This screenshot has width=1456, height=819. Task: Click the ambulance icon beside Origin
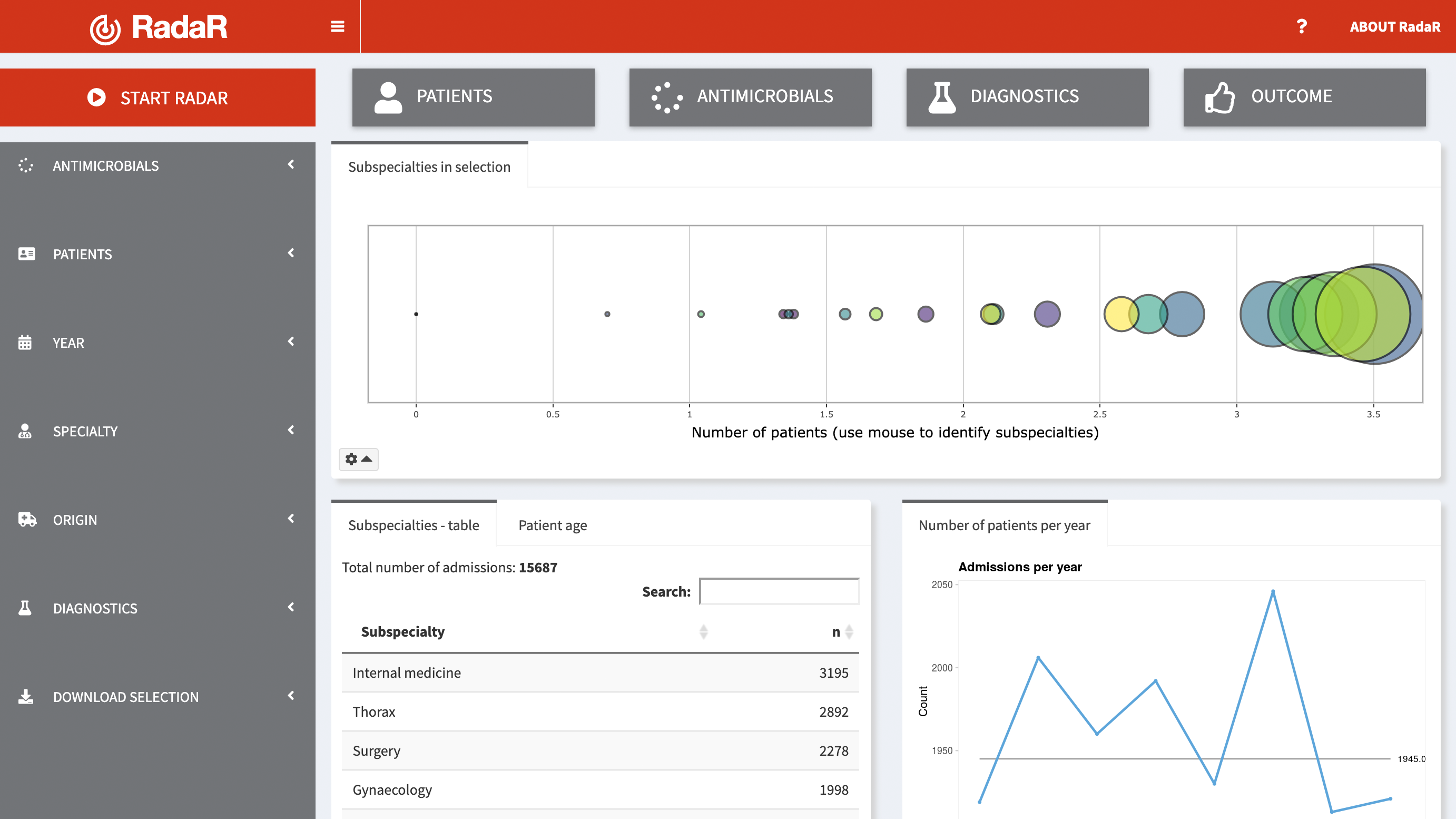point(26,519)
